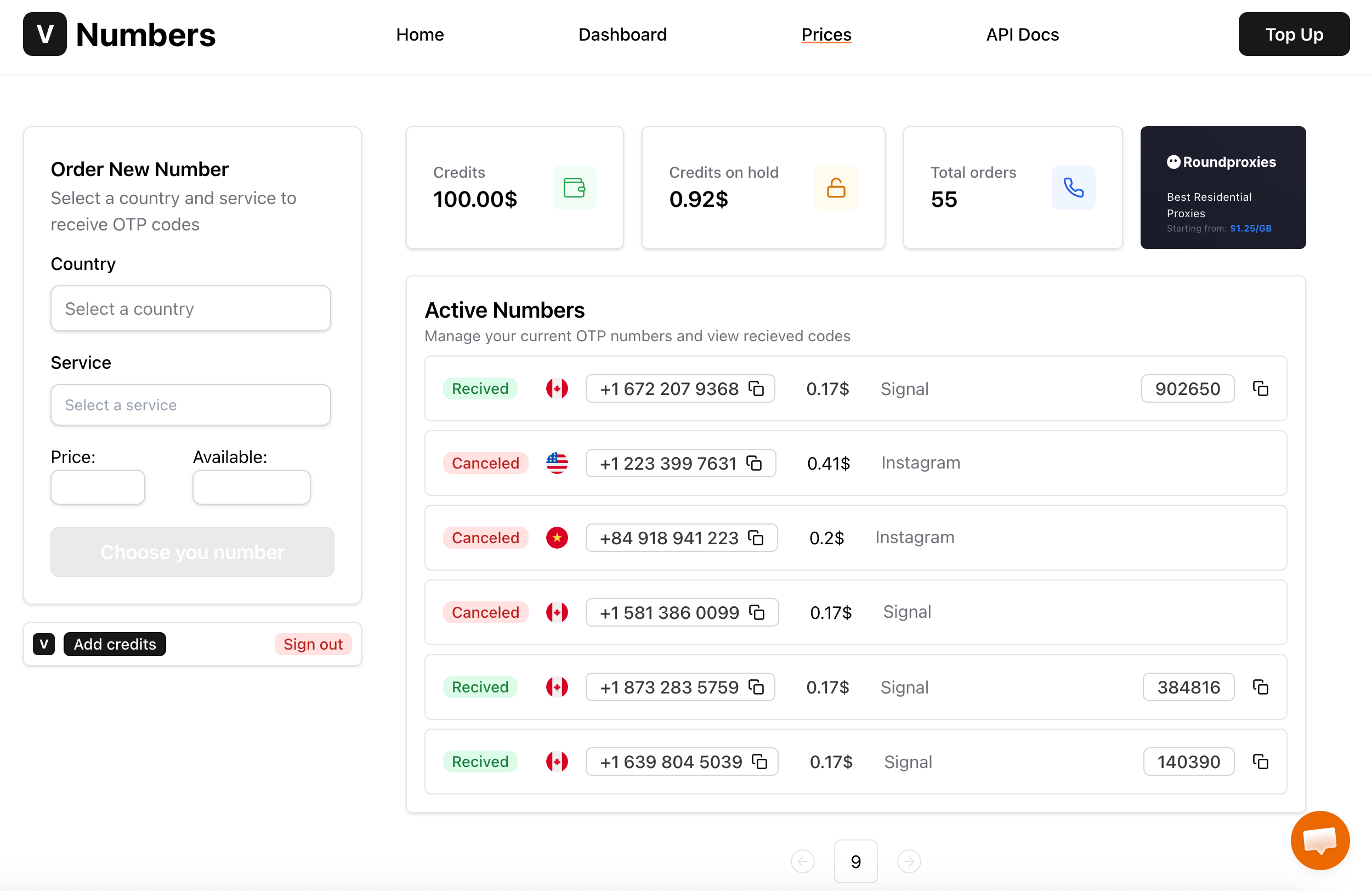1372x891 pixels.
Task: Click price 0.2$ in the Vietnam number row
Action: 827,538
